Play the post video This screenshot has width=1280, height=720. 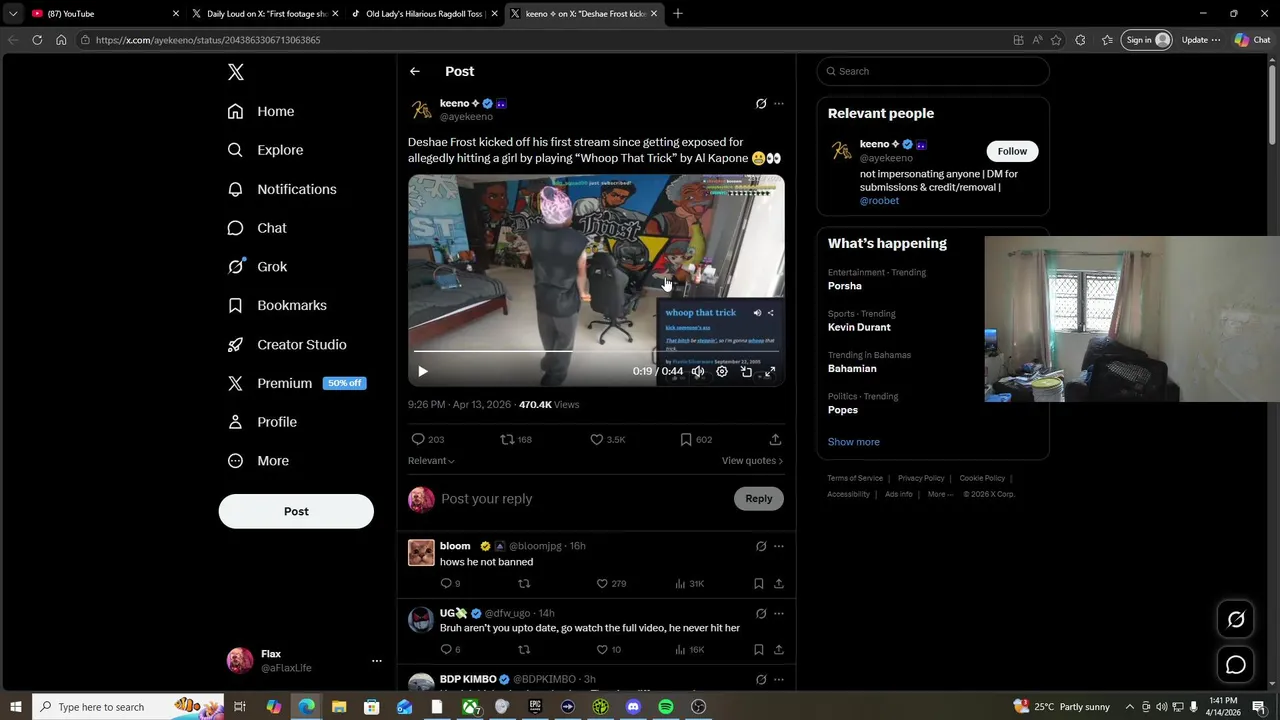(x=423, y=371)
